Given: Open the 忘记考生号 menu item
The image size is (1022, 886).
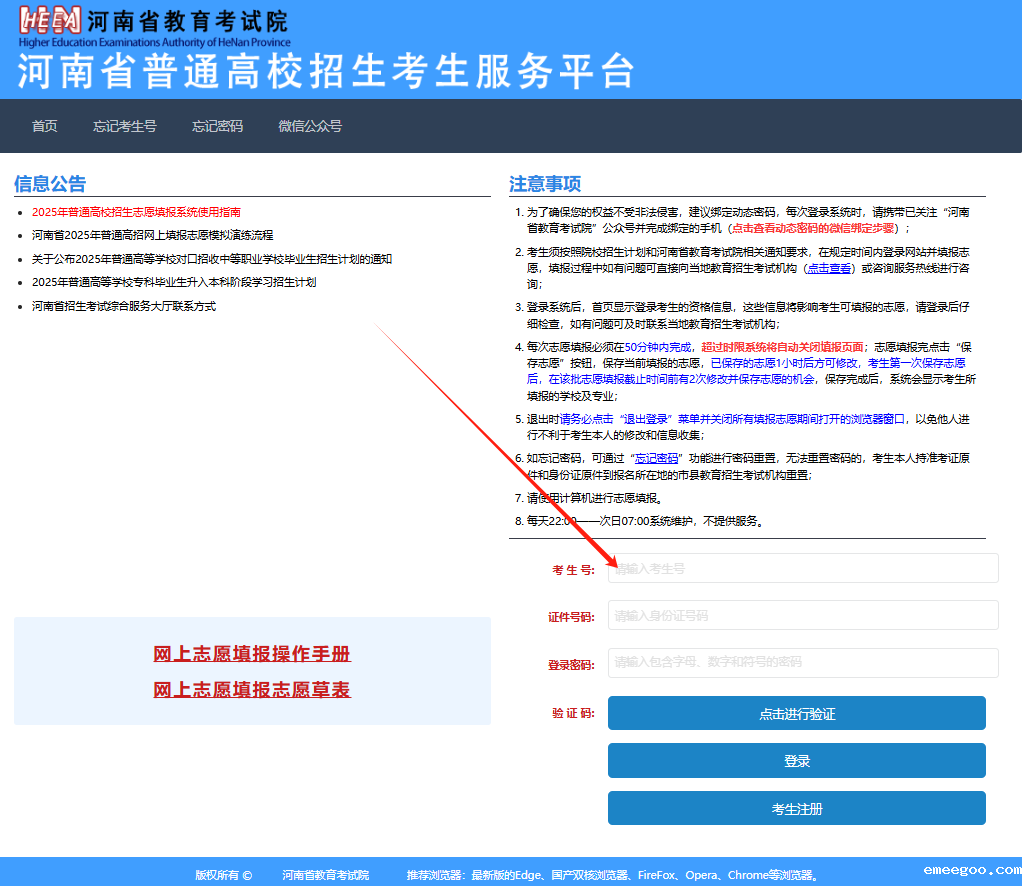Looking at the screenshot, I should tap(125, 126).
